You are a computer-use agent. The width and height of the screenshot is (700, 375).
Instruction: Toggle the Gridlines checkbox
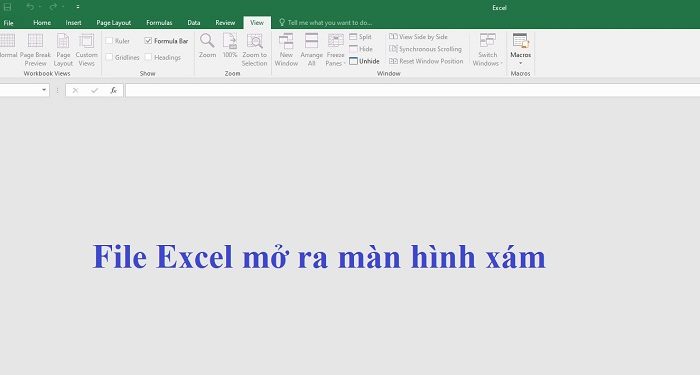point(109,57)
